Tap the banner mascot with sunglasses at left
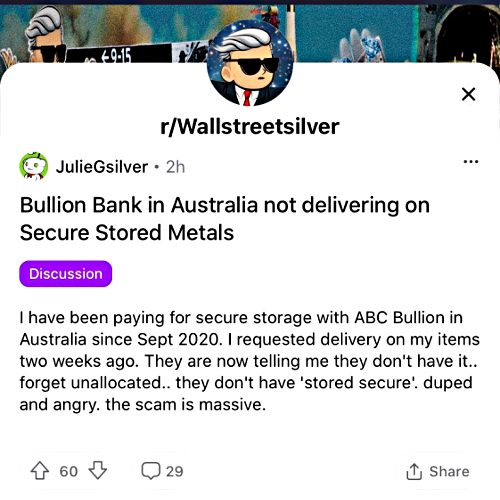This screenshot has width=500, height=500. 45,35
